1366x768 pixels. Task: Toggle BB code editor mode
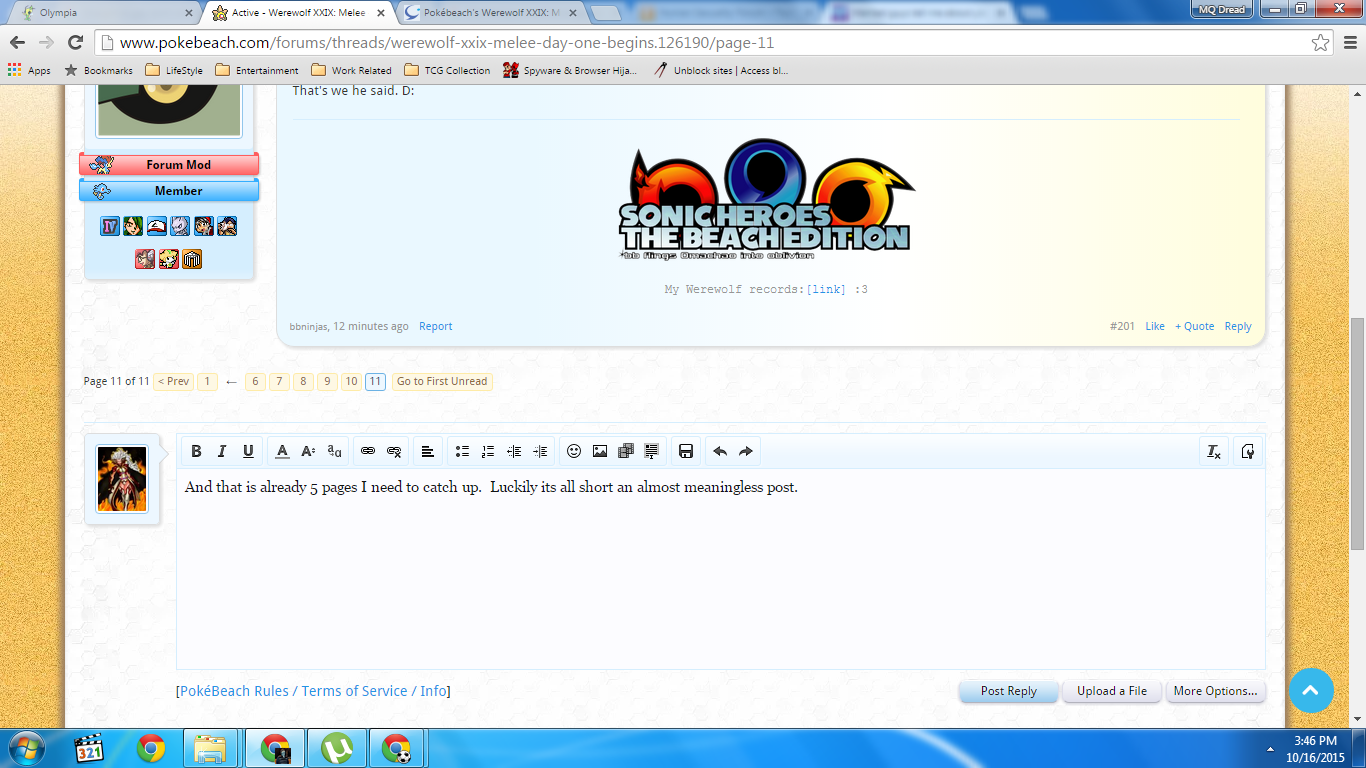click(x=1248, y=452)
